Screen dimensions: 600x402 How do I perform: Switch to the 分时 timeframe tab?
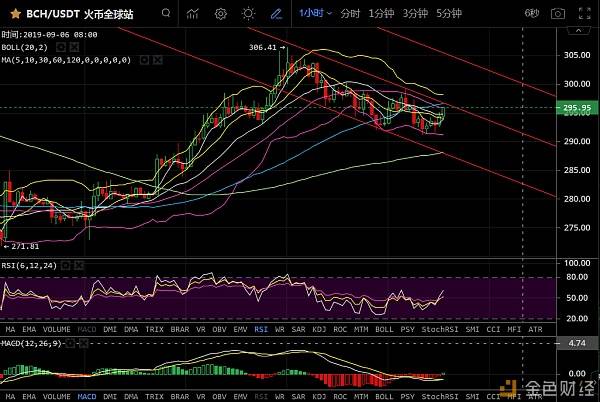349,14
